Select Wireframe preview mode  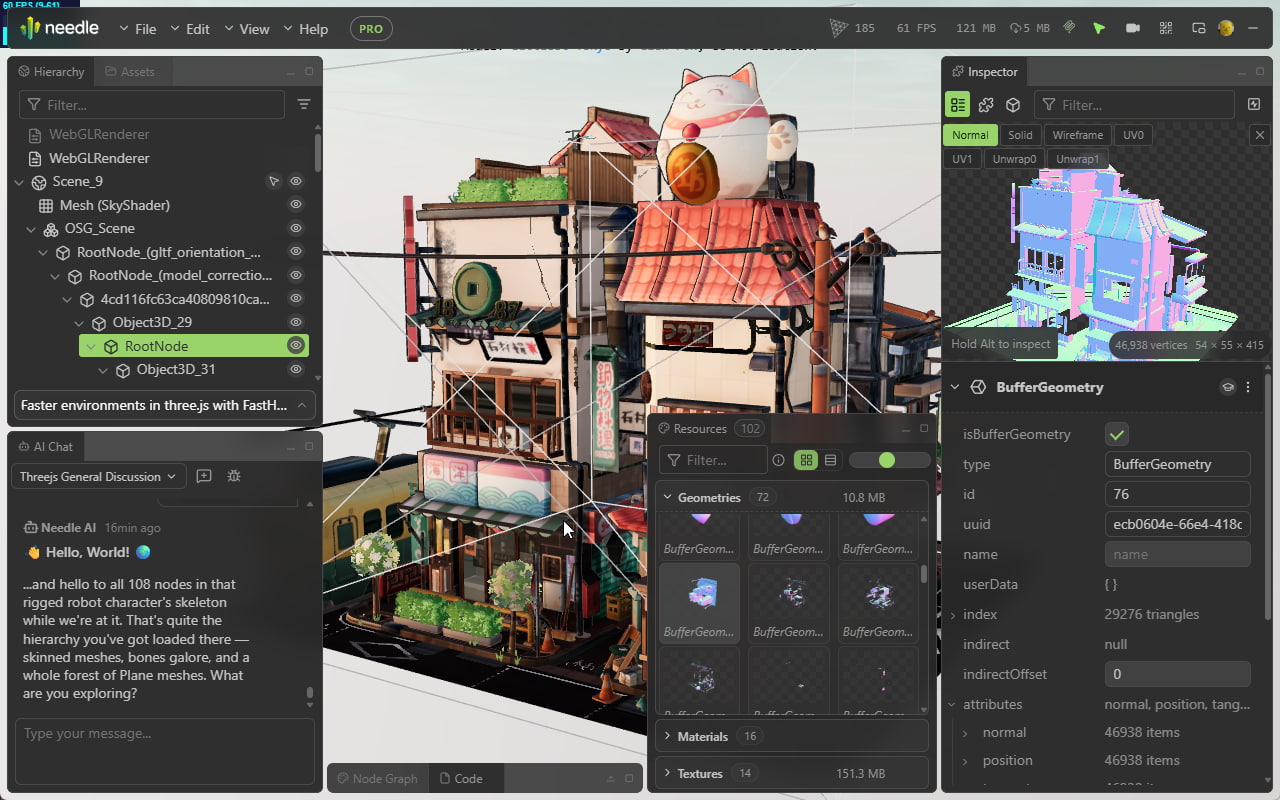(x=1077, y=135)
